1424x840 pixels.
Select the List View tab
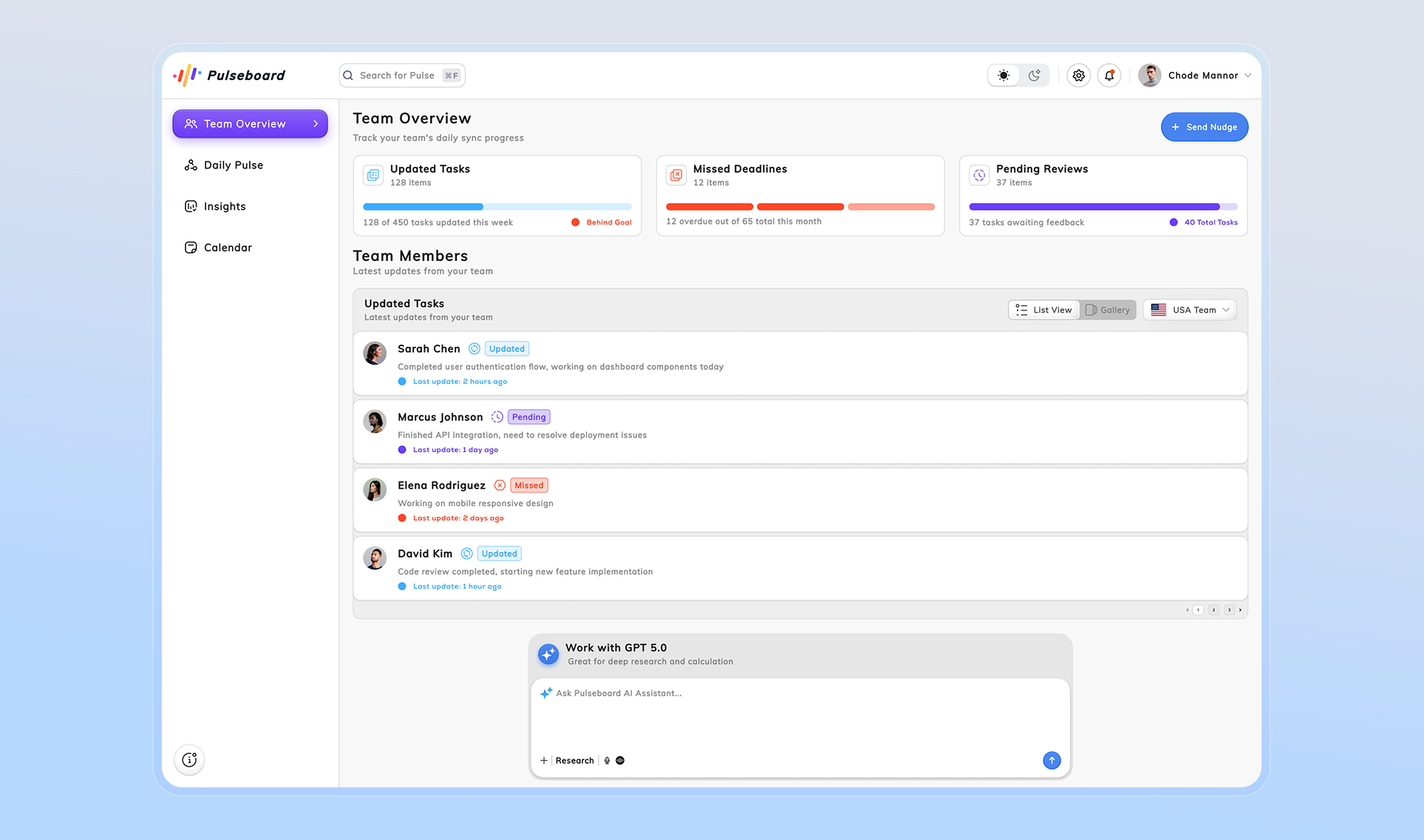point(1044,309)
